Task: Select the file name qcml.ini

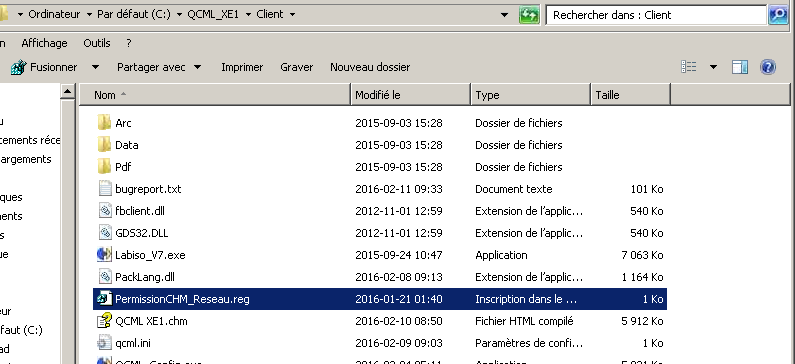Action: 132,343
